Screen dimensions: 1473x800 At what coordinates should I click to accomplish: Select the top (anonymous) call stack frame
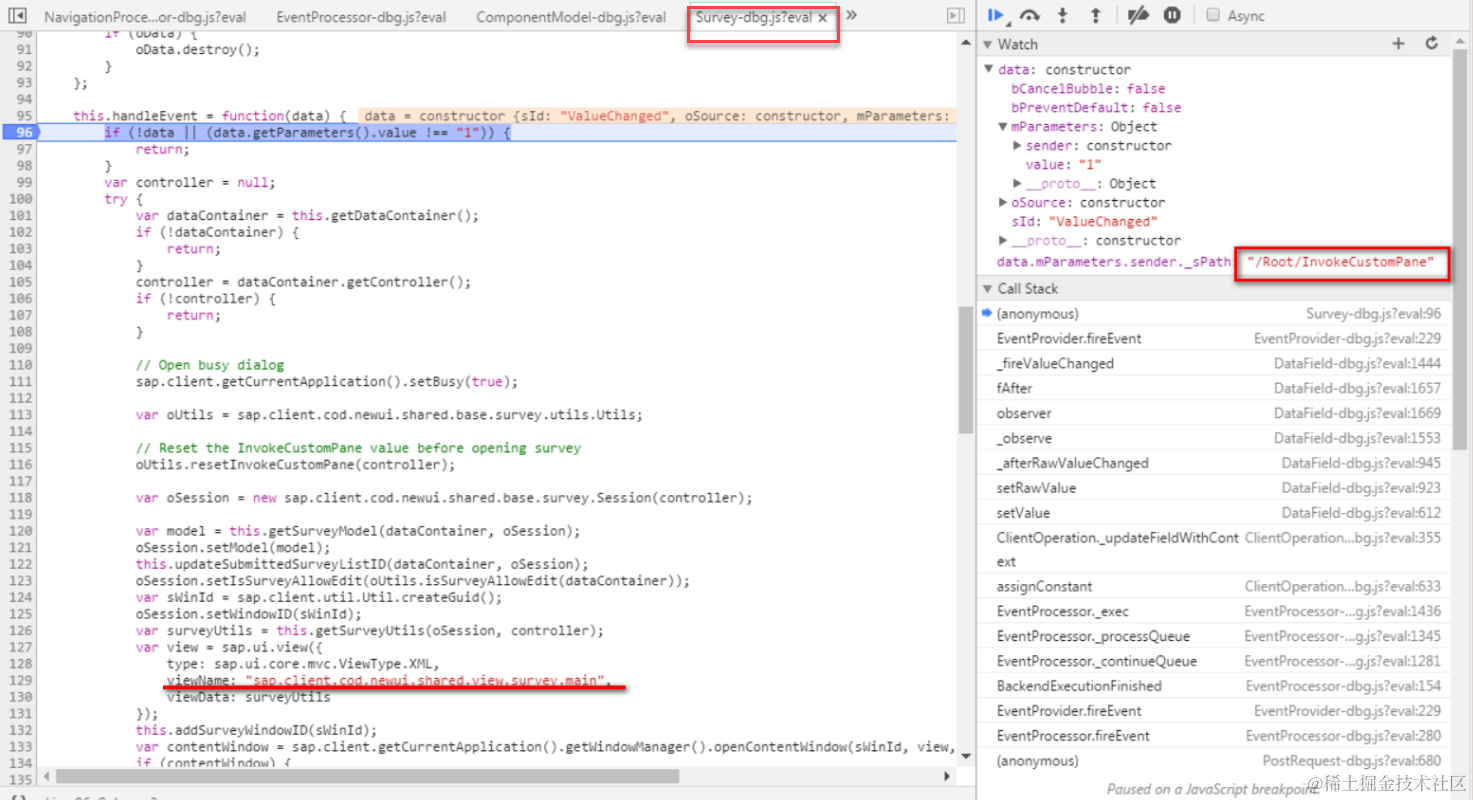pos(1218,313)
